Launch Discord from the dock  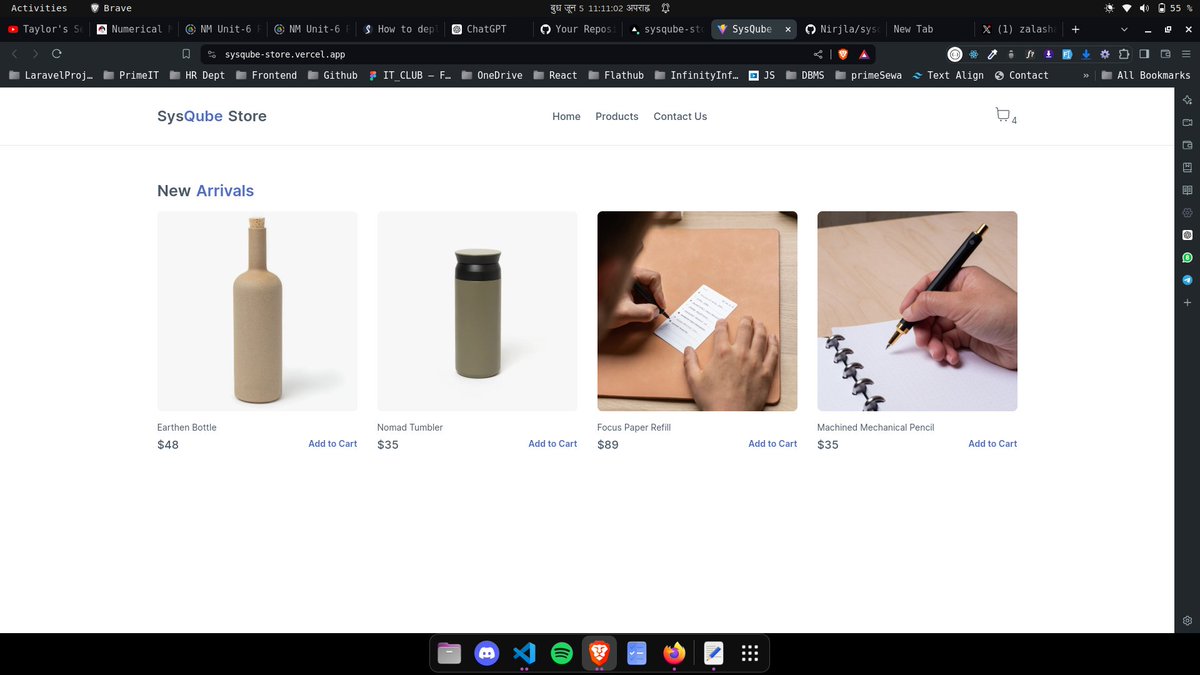click(487, 653)
